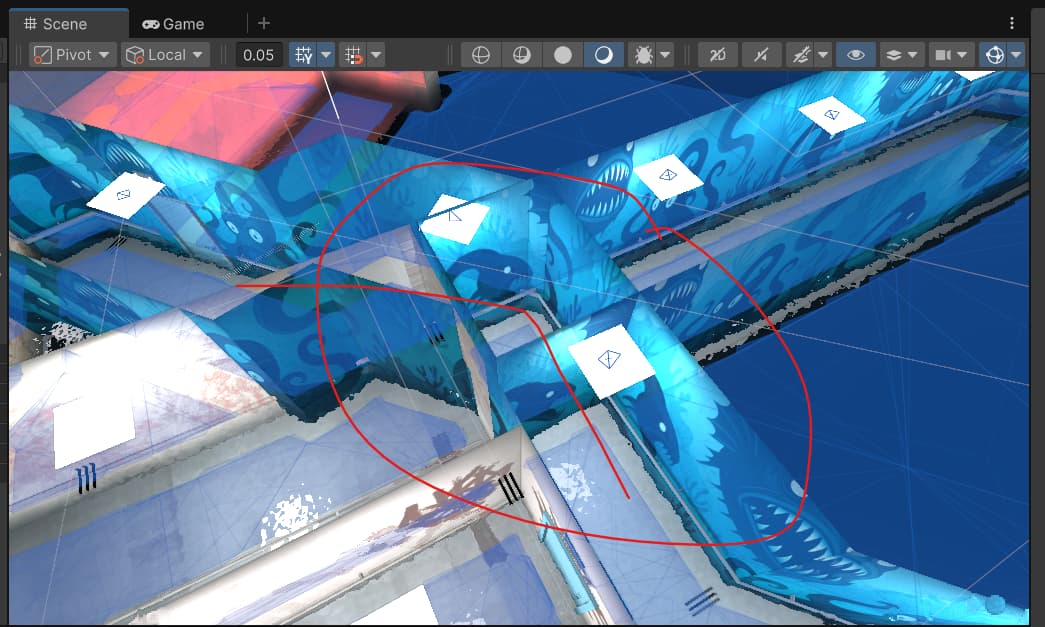This screenshot has width=1045, height=627.
Task: Switch to Unlit draw mode circle
Action: (563, 56)
